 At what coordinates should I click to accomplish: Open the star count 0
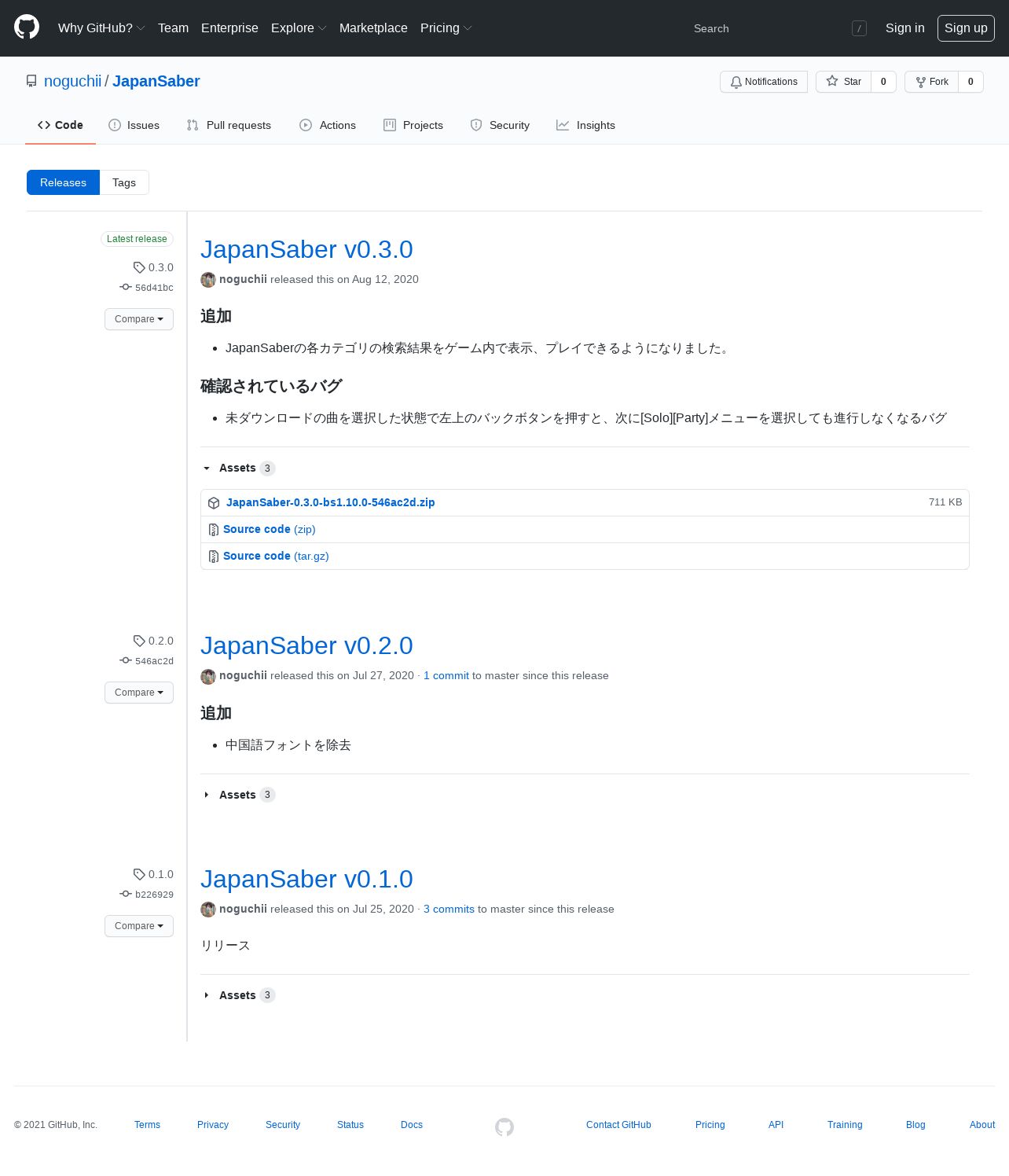[883, 82]
